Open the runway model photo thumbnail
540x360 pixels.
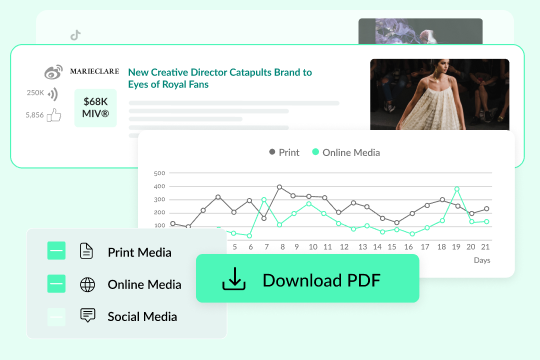(439, 94)
